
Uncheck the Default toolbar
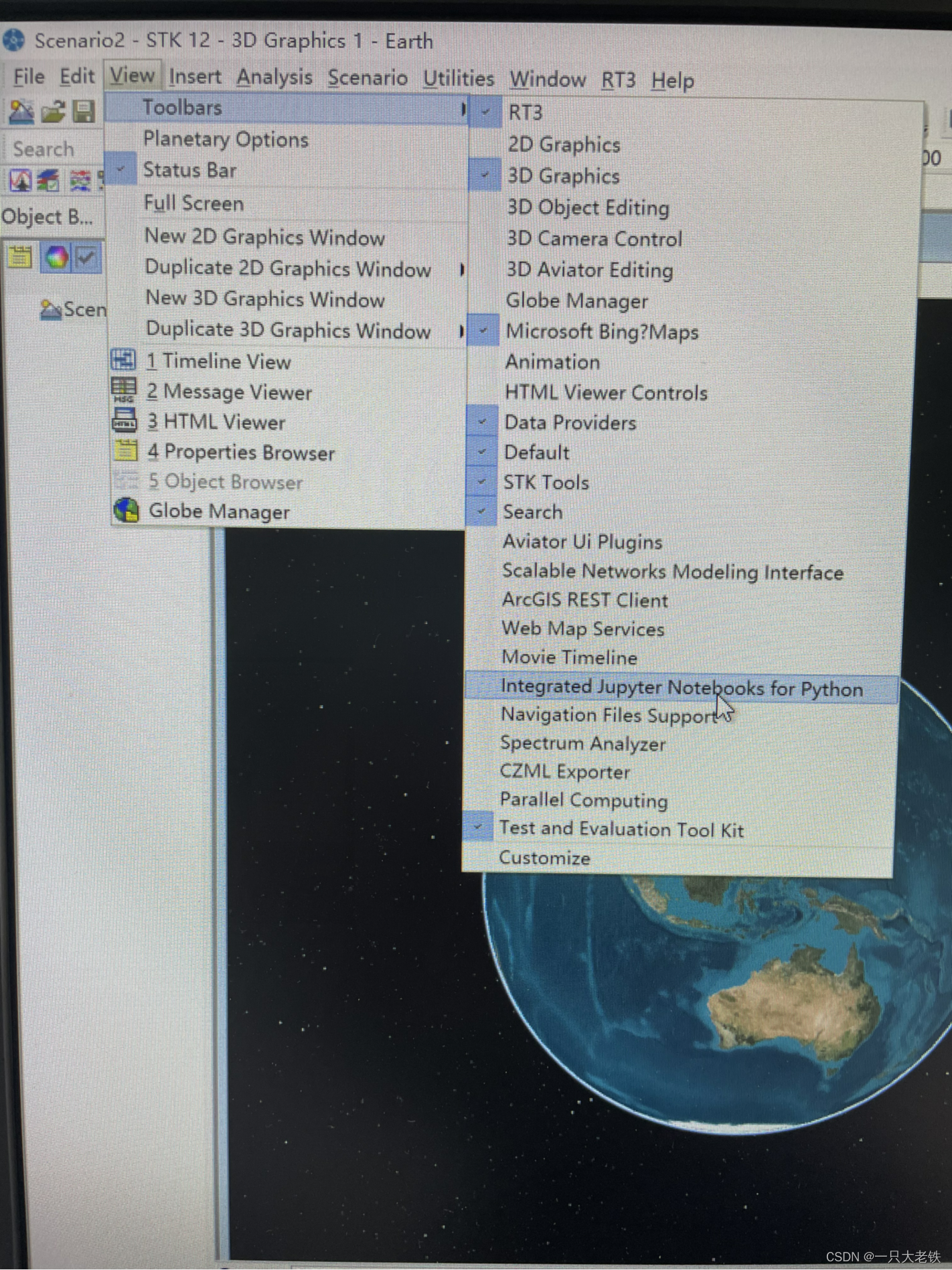(x=482, y=452)
